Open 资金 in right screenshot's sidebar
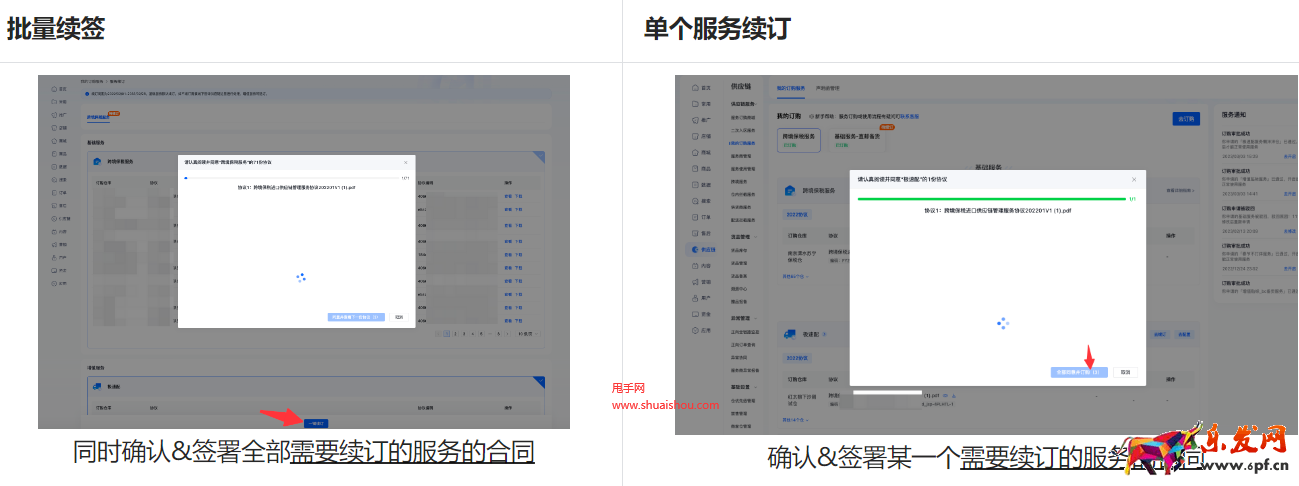This screenshot has height=486, width=1299. [701, 314]
